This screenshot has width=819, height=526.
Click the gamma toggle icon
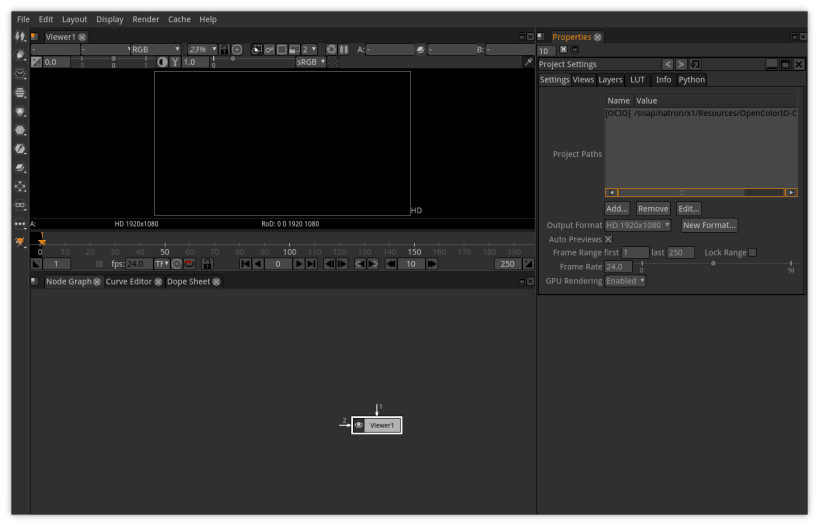tap(175, 62)
